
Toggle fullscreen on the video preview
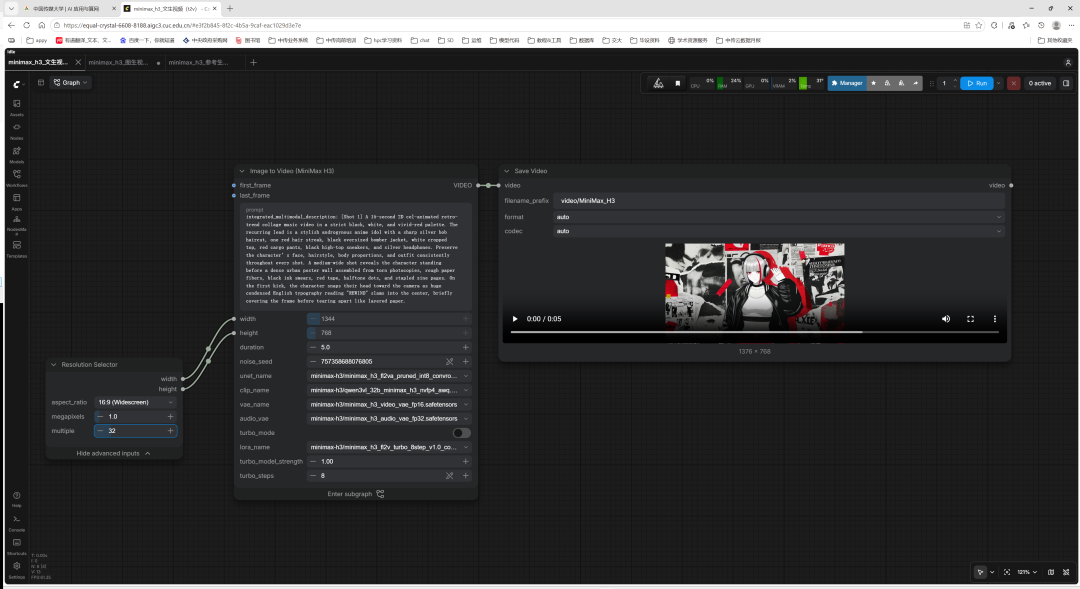pyautogui.click(x=970, y=319)
